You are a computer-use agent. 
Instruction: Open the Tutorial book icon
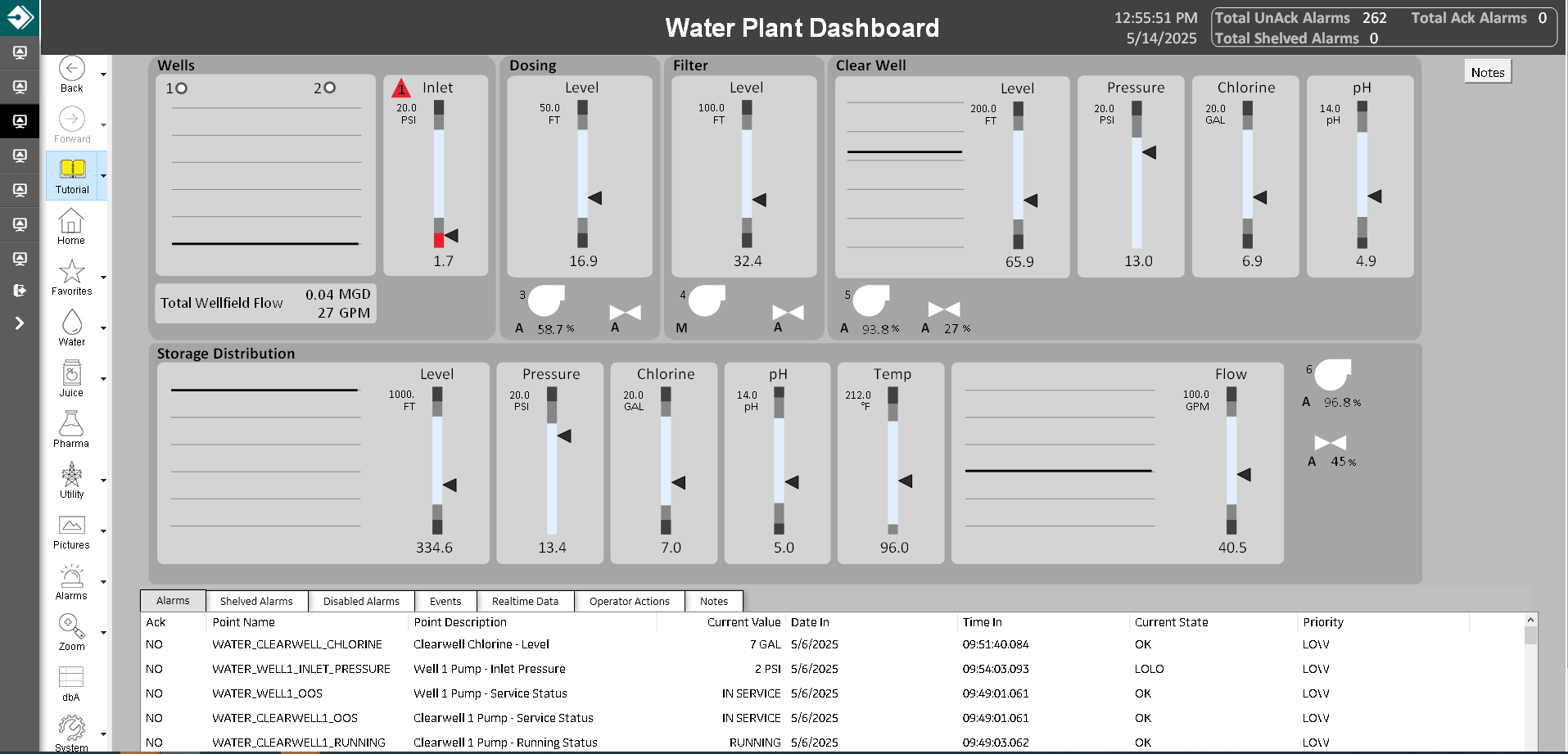point(72,169)
